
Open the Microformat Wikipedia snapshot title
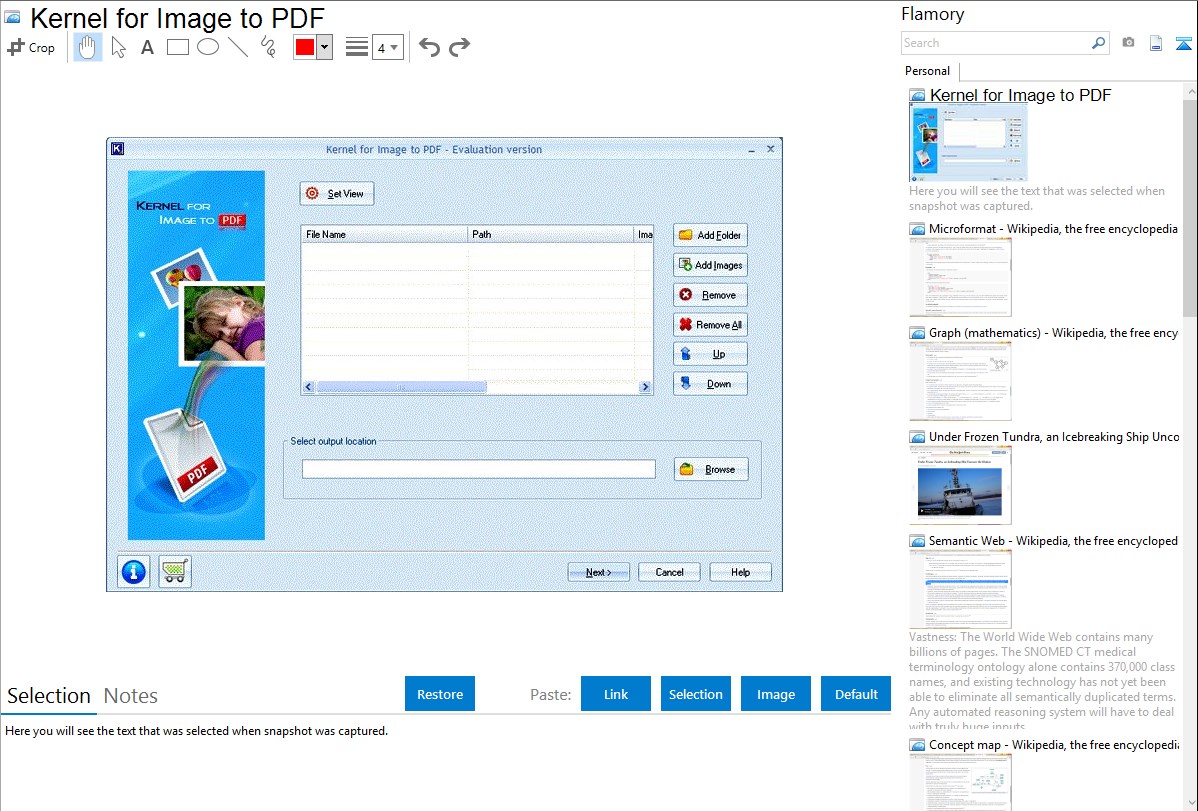coord(1053,229)
